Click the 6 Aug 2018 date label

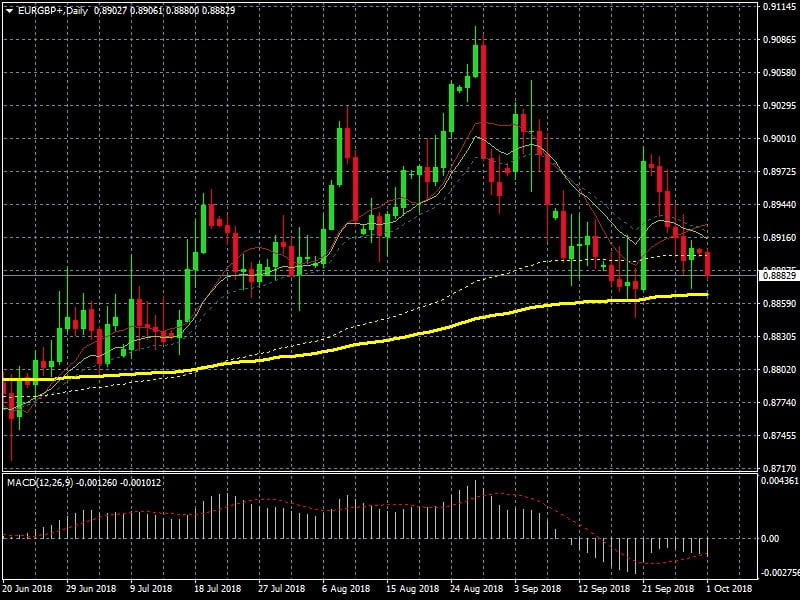point(347,591)
